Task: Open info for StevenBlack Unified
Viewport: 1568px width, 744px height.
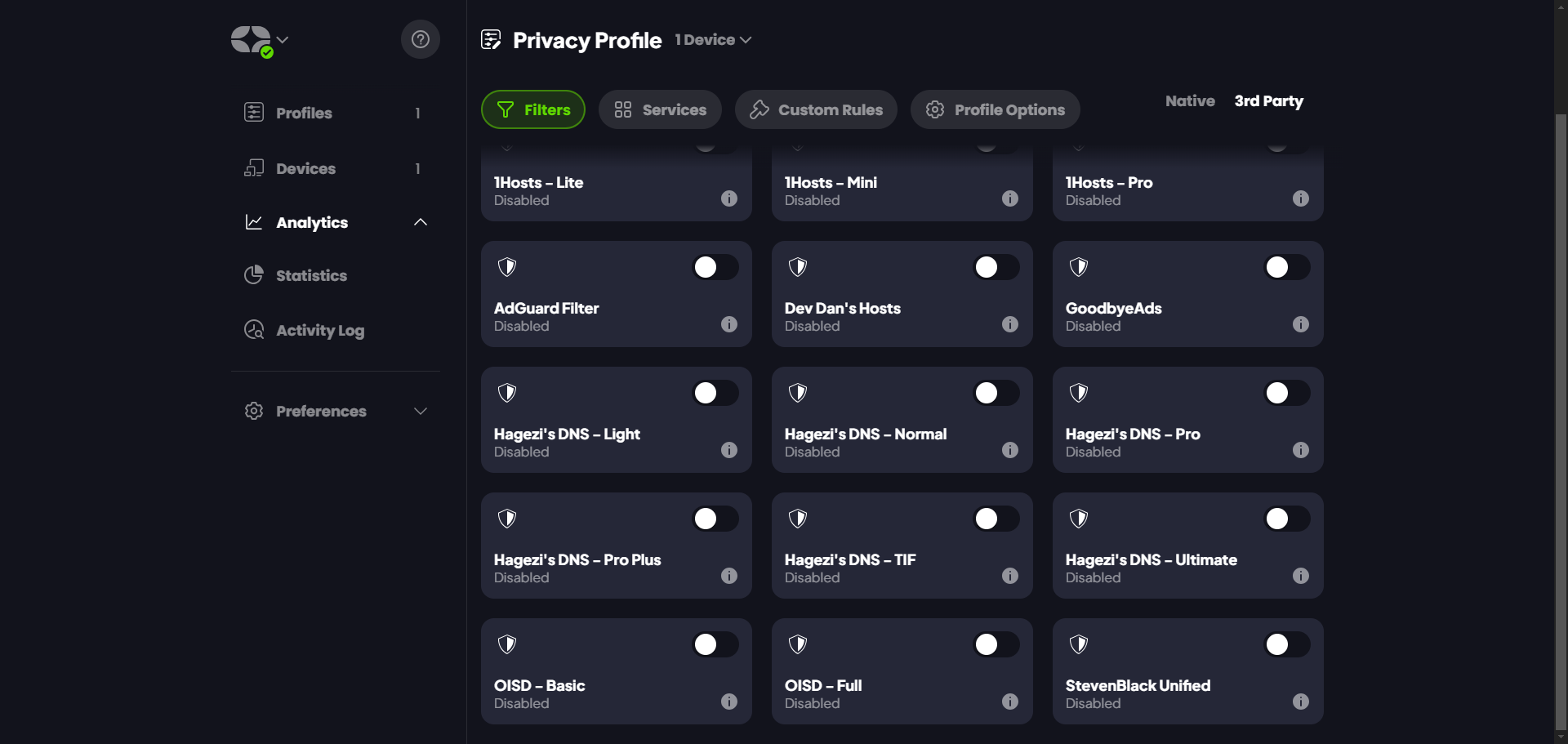Action: [x=1301, y=702]
